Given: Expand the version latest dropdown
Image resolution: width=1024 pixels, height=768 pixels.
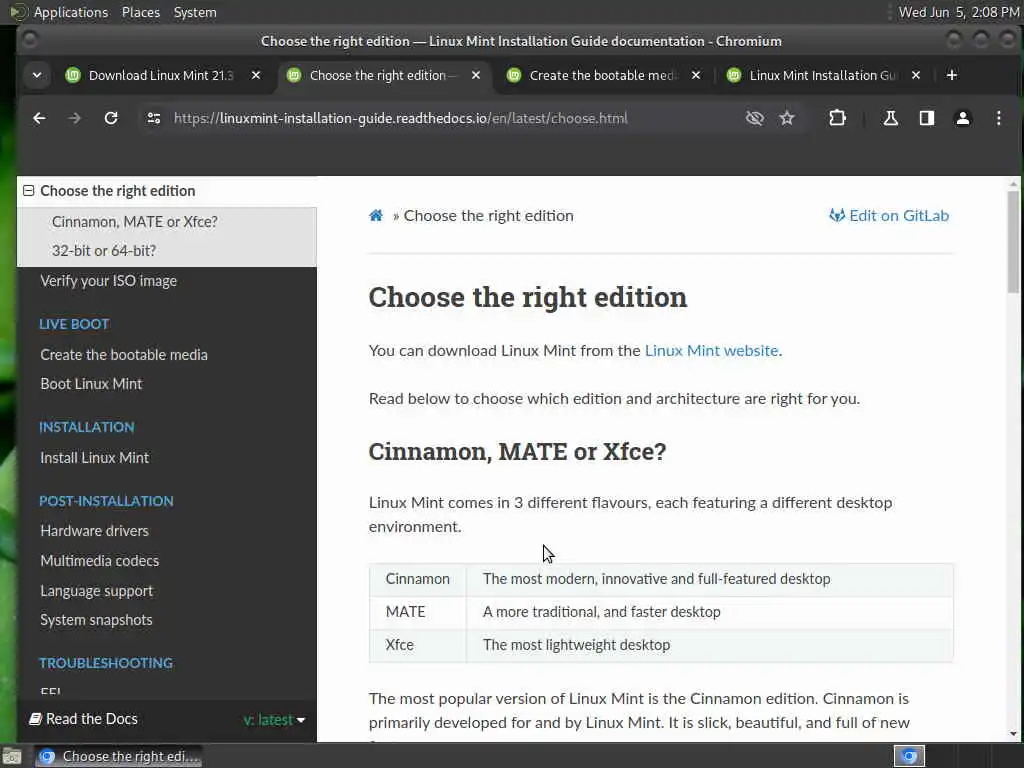Looking at the screenshot, I should [x=274, y=720].
